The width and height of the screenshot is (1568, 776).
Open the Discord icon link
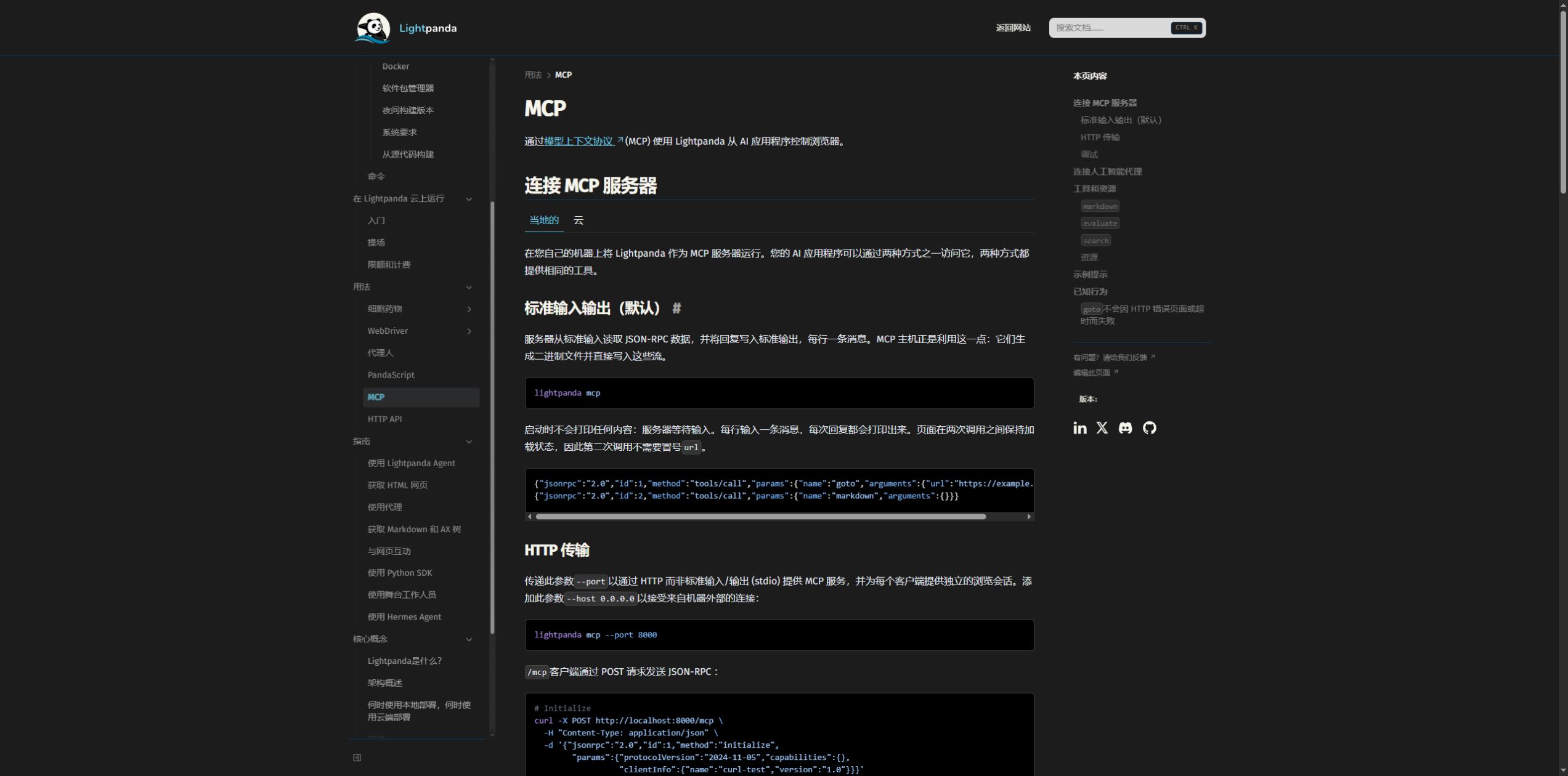tap(1126, 428)
